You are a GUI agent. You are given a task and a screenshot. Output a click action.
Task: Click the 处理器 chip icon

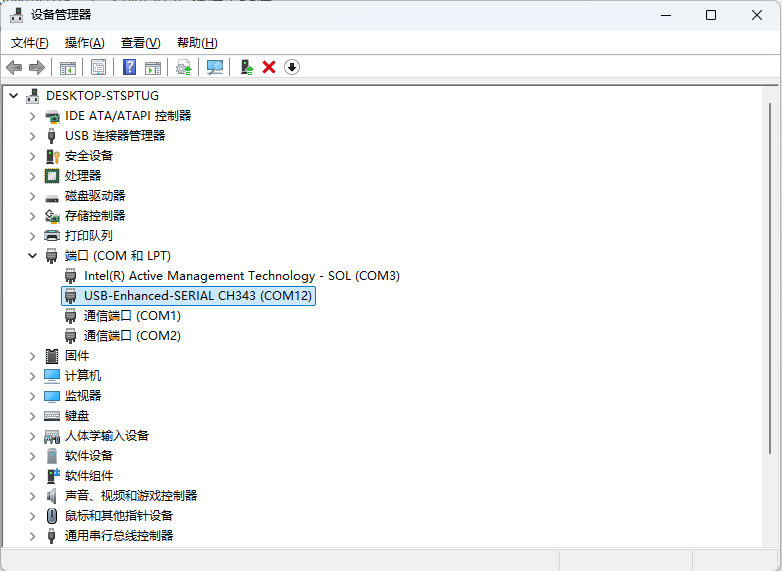click(x=52, y=176)
